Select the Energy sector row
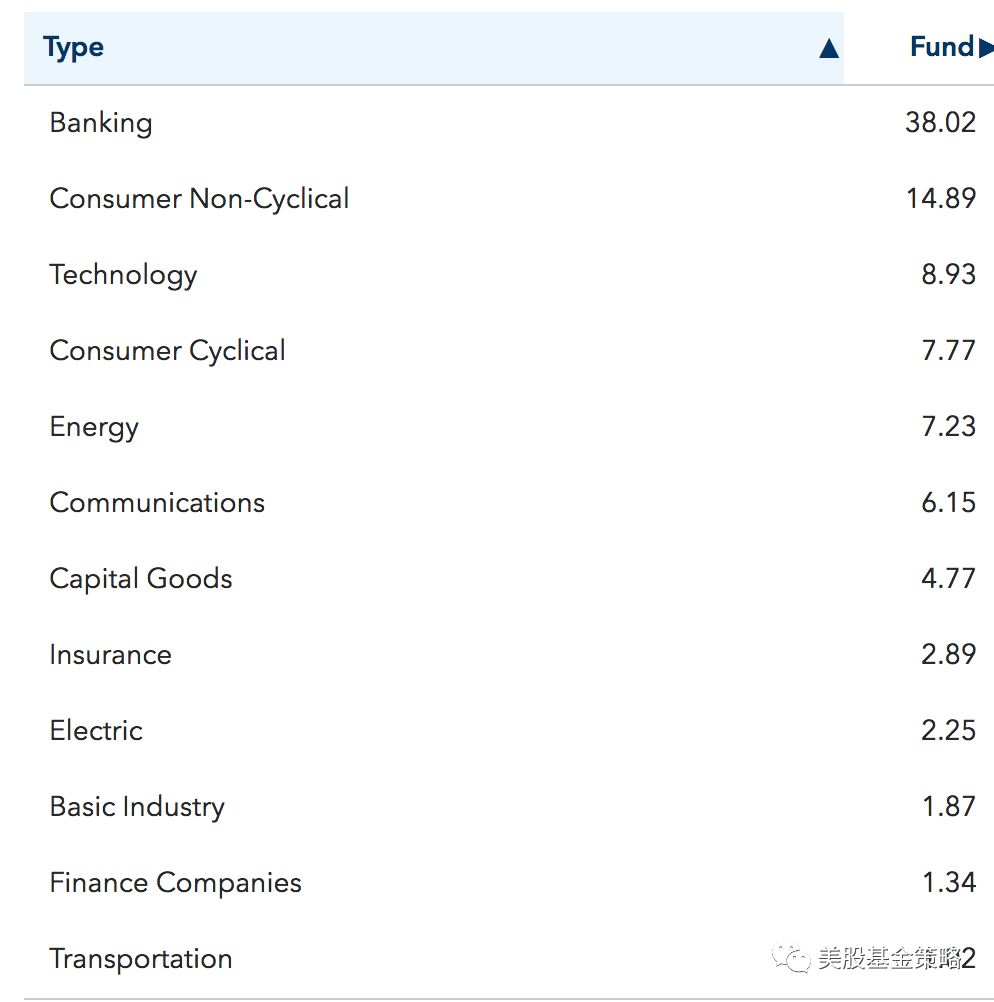The image size is (994, 1002). 94,427
